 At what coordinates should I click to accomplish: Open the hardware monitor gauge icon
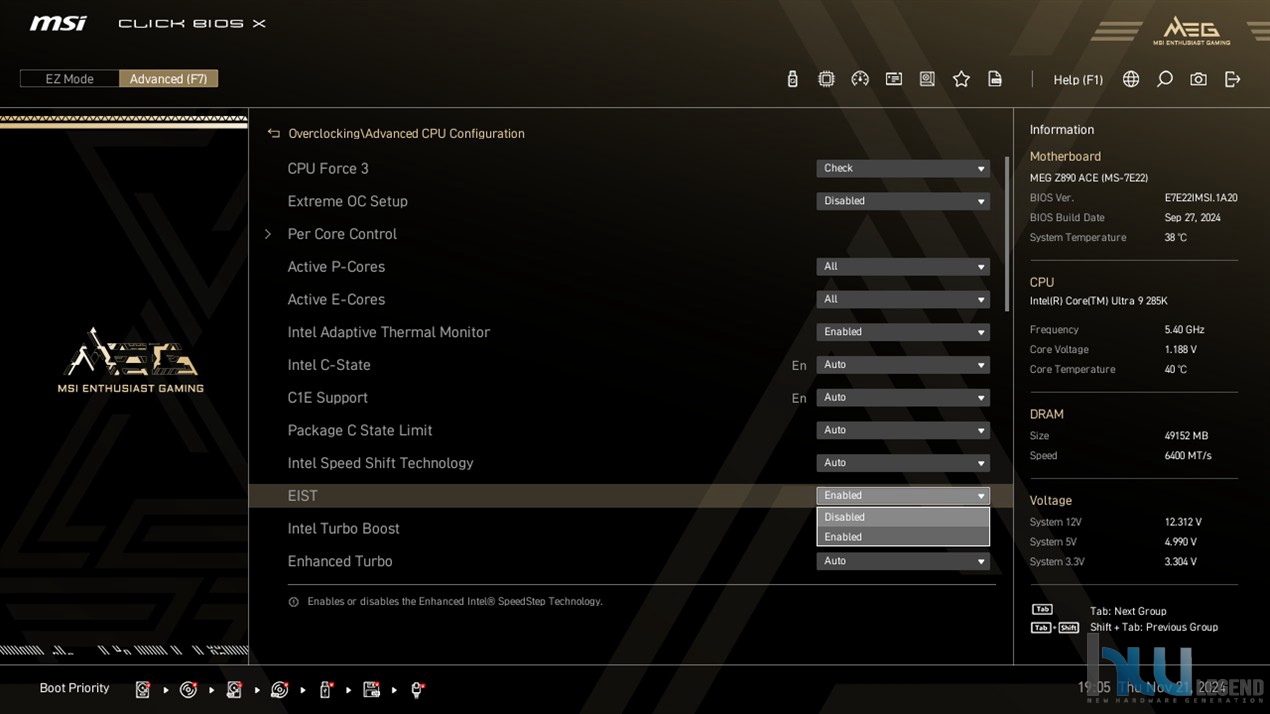click(x=860, y=79)
